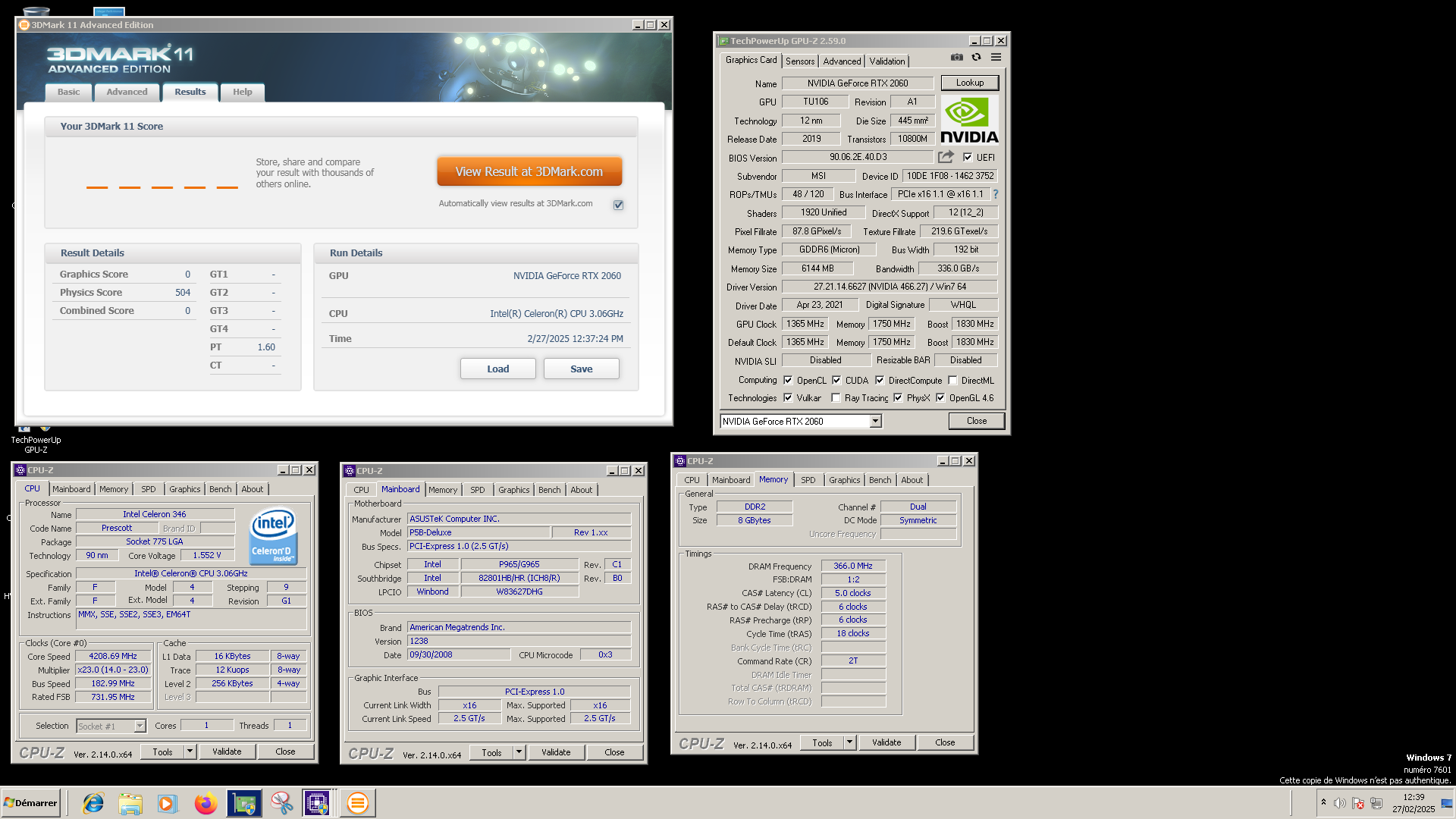The width and height of the screenshot is (1456, 819).
Task: Open the Graphics tab in the CPU tab CPU-Z window
Action: [185, 489]
